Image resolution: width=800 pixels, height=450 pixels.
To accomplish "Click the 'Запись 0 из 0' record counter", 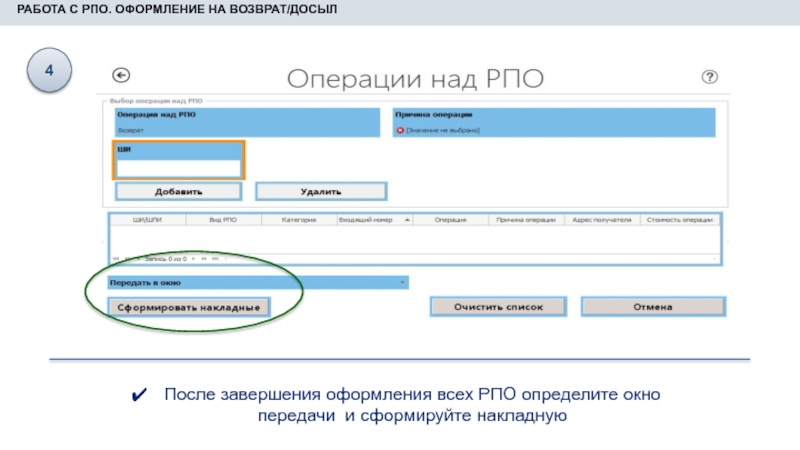I will point(165,259).
